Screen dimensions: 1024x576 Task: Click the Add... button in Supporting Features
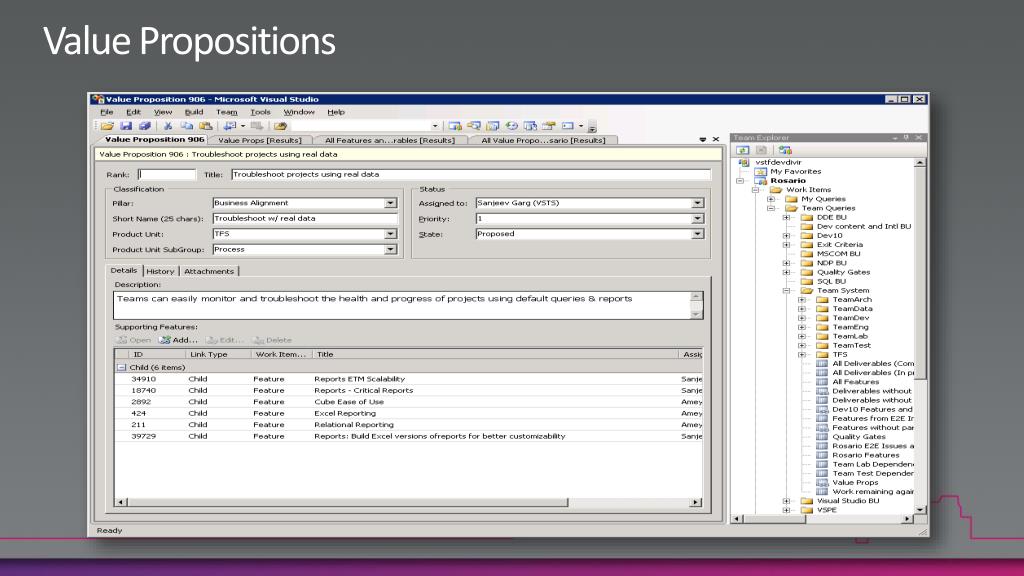tap(178, 340)
